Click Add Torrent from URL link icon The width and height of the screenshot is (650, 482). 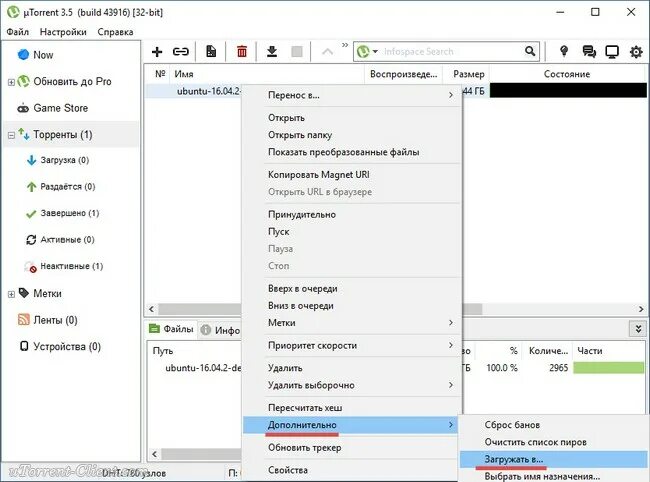pos(181,52)
